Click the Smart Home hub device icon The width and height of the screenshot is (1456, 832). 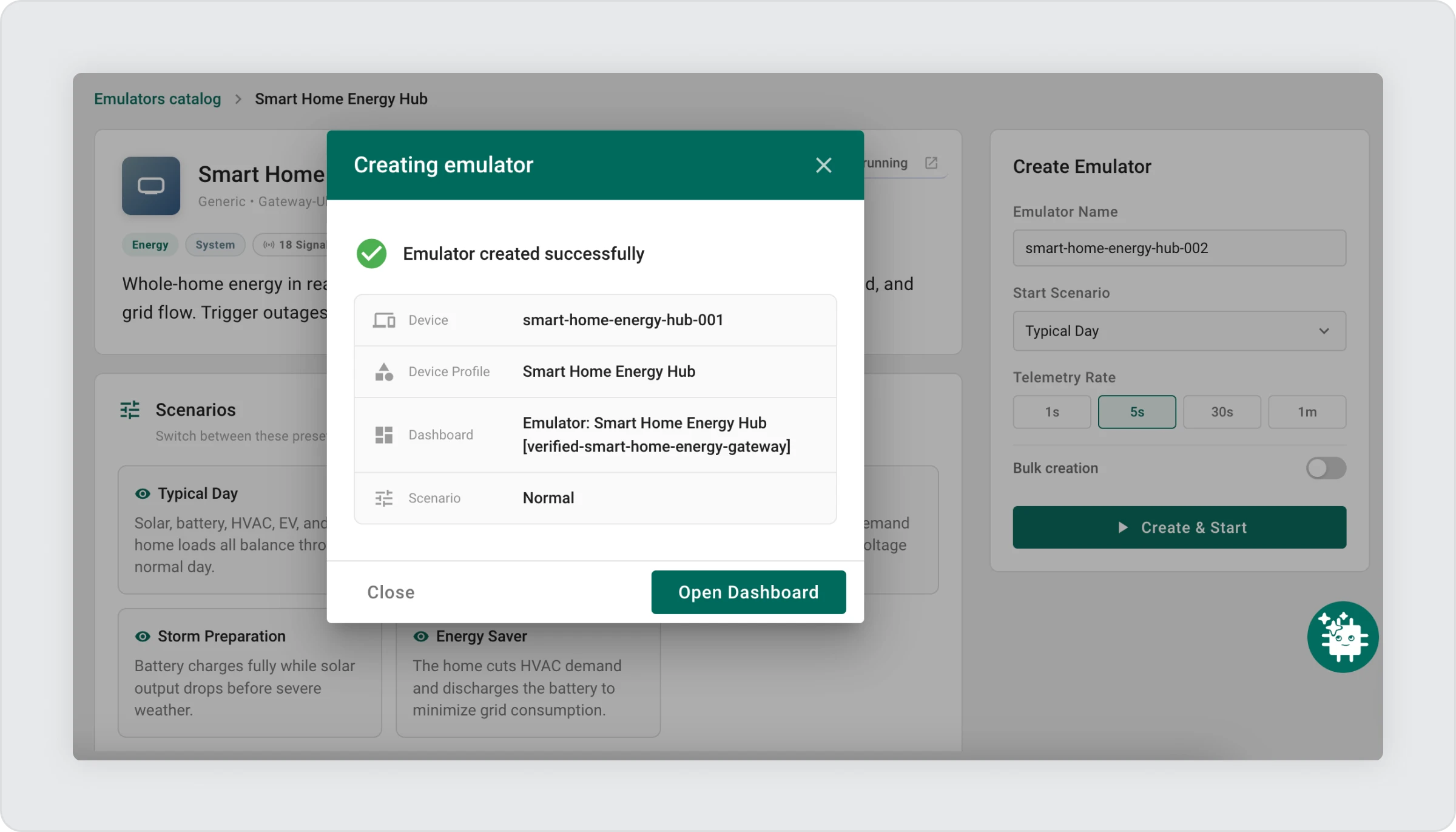[x=151, y=186]
